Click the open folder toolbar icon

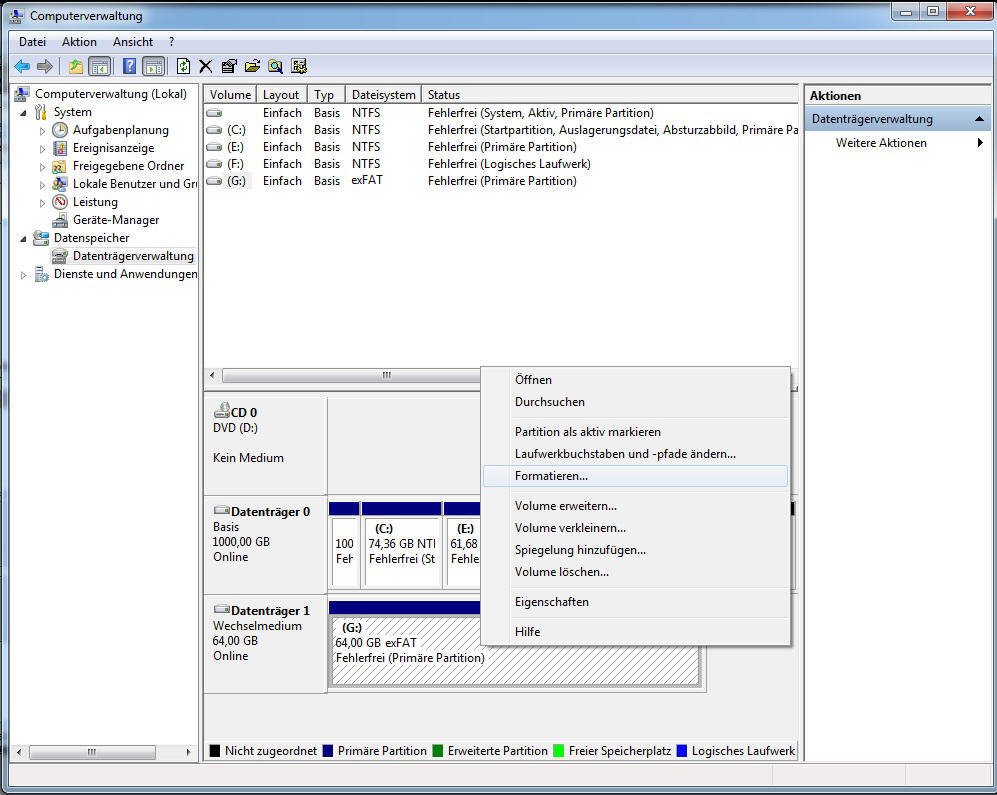point(252,67)
